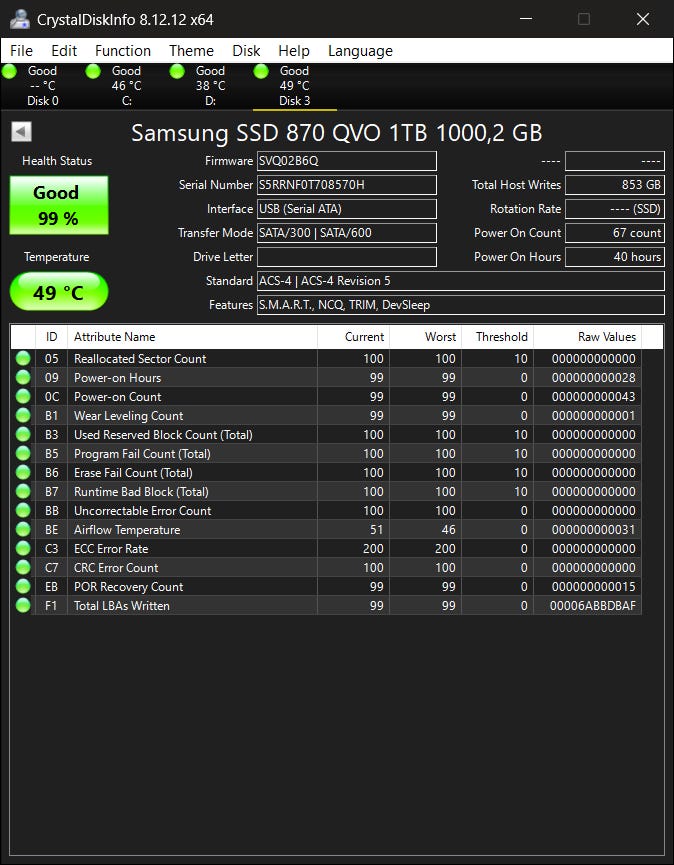674x865 pixels.
Task: Click the Threshold column header
Action: coord(498,337)
